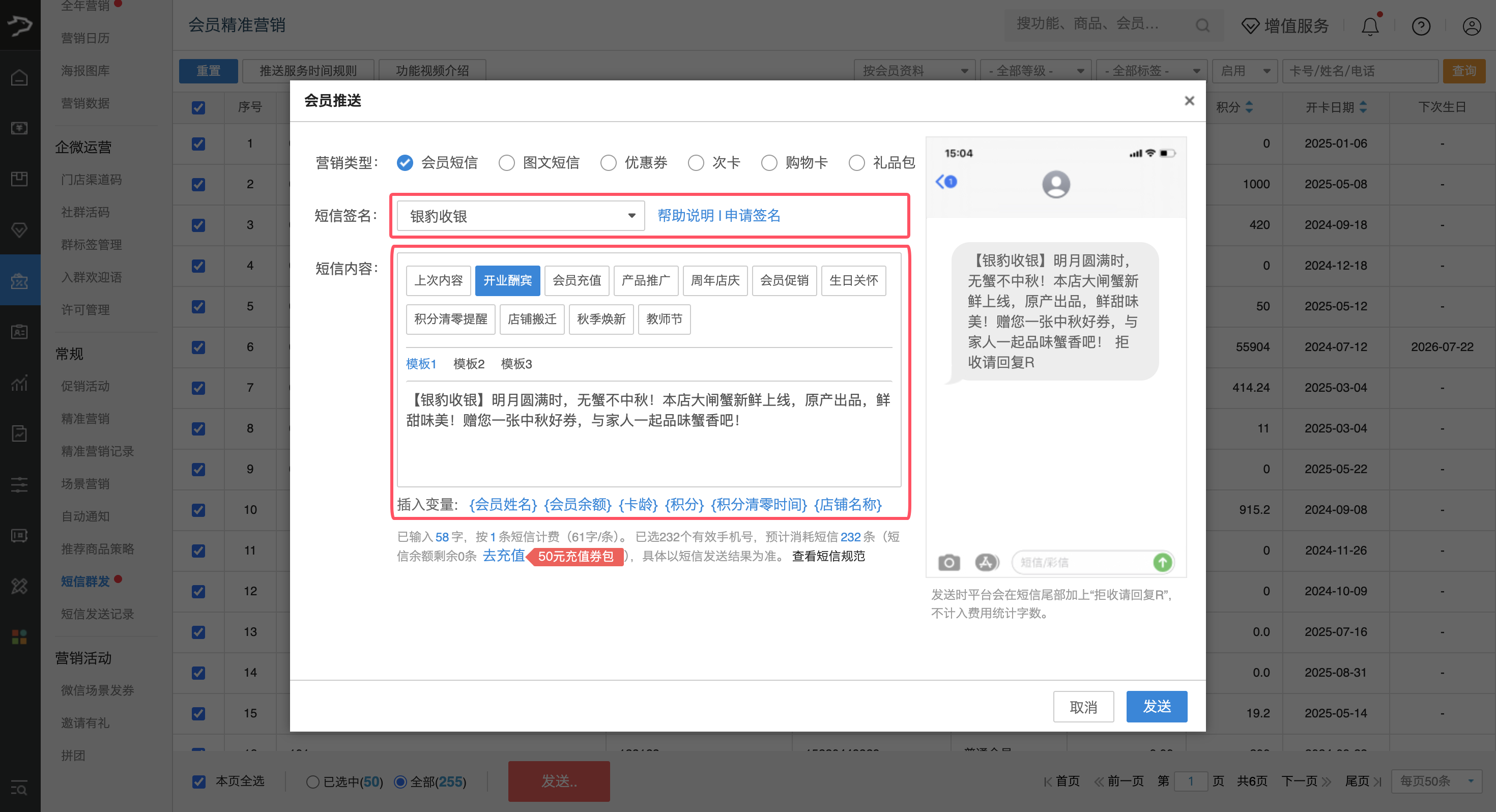
Task: Open 短信群发 in the sidebar menu
Action: 85,582
